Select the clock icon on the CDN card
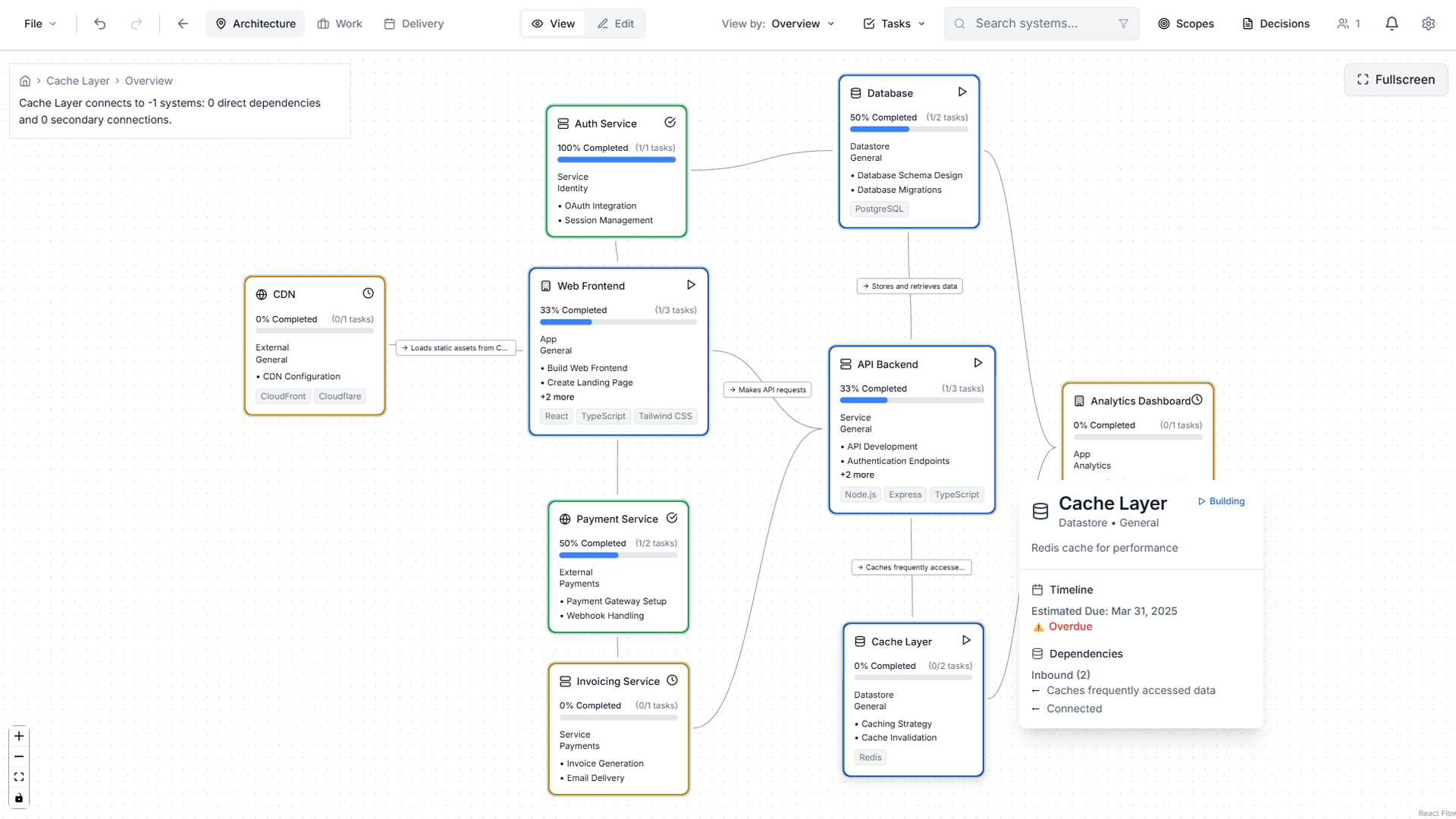This screenshot has height=819, width=1456. [369, 293]
